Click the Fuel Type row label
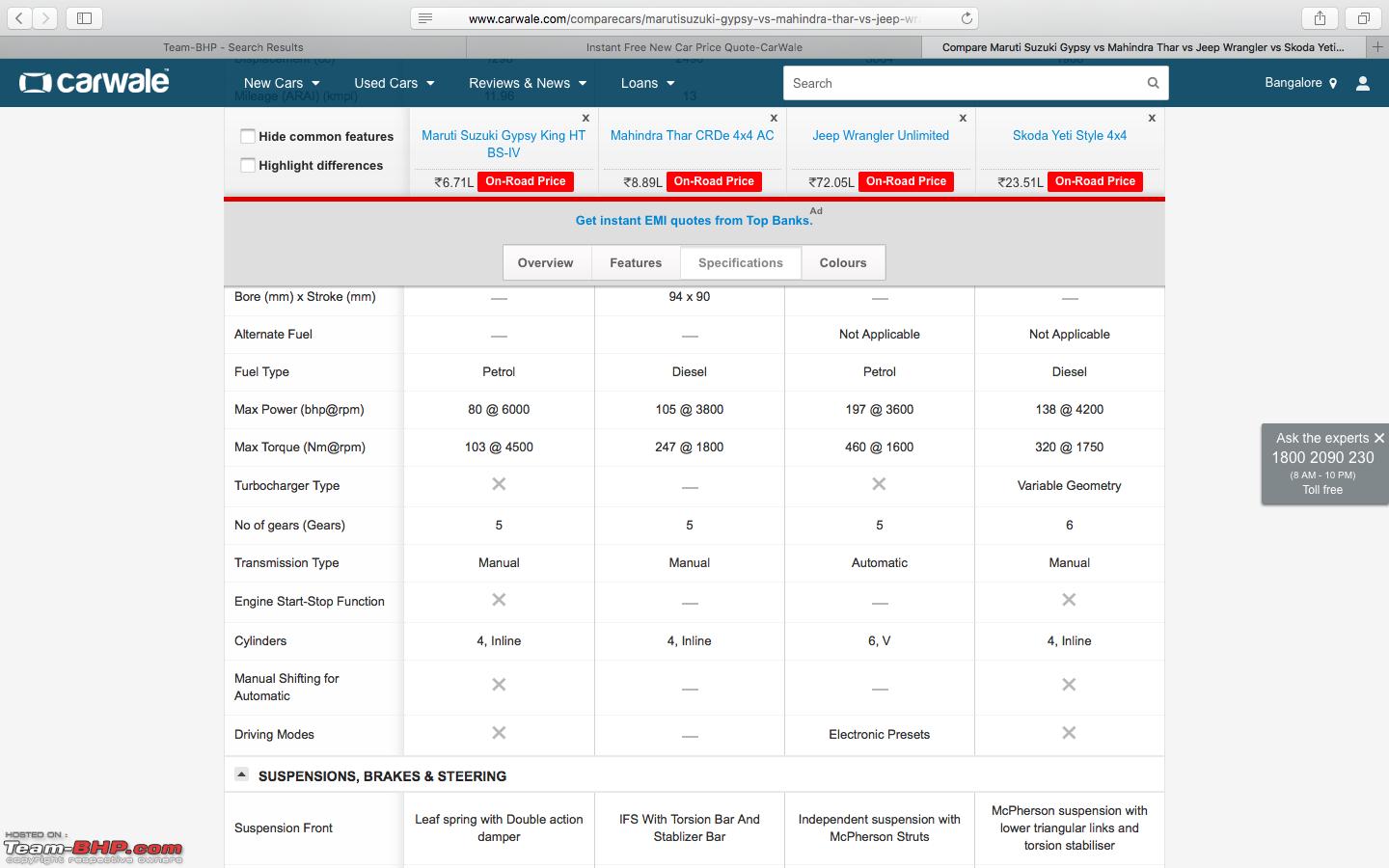 pyautogui.click(x=262, y=371)
